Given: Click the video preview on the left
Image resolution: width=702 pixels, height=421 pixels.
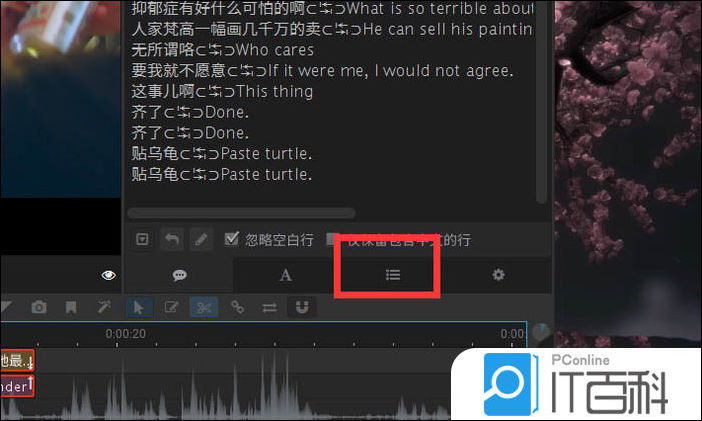Looking at the screenshot, I should [60, 99].
